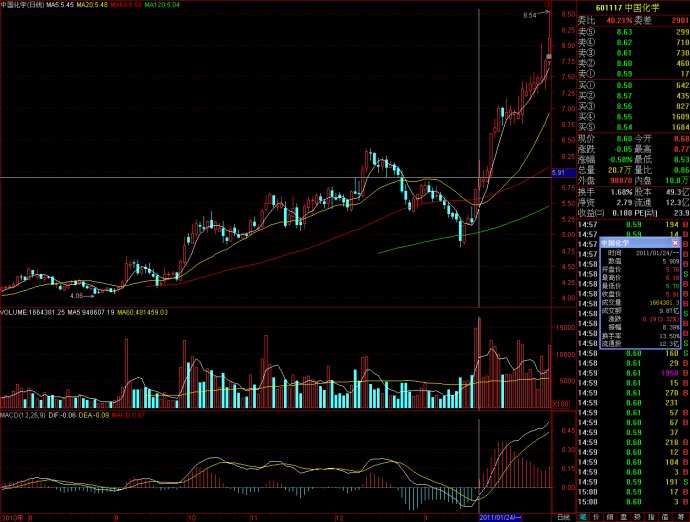Click the 8.54 high price label
The image size is (690, 522).
(x=529, y=16)
